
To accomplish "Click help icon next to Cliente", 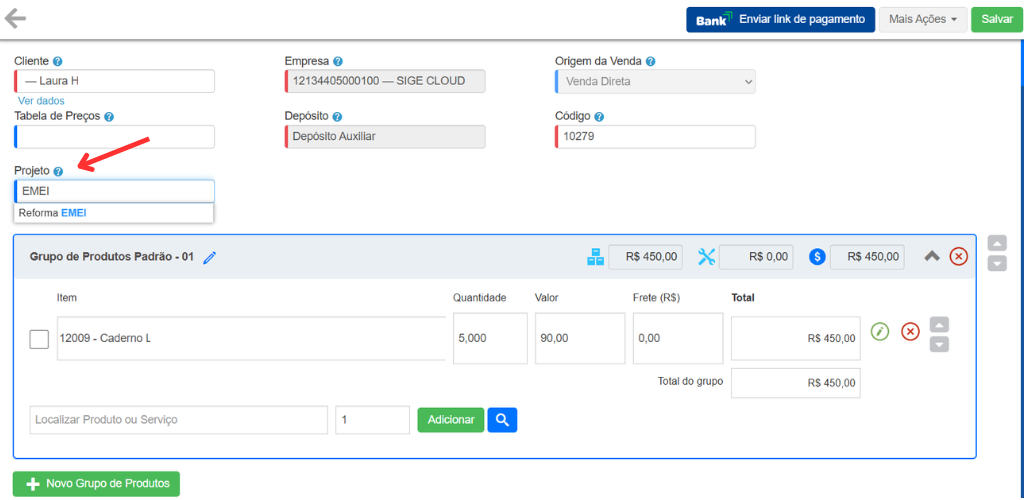I will [57, 61].
